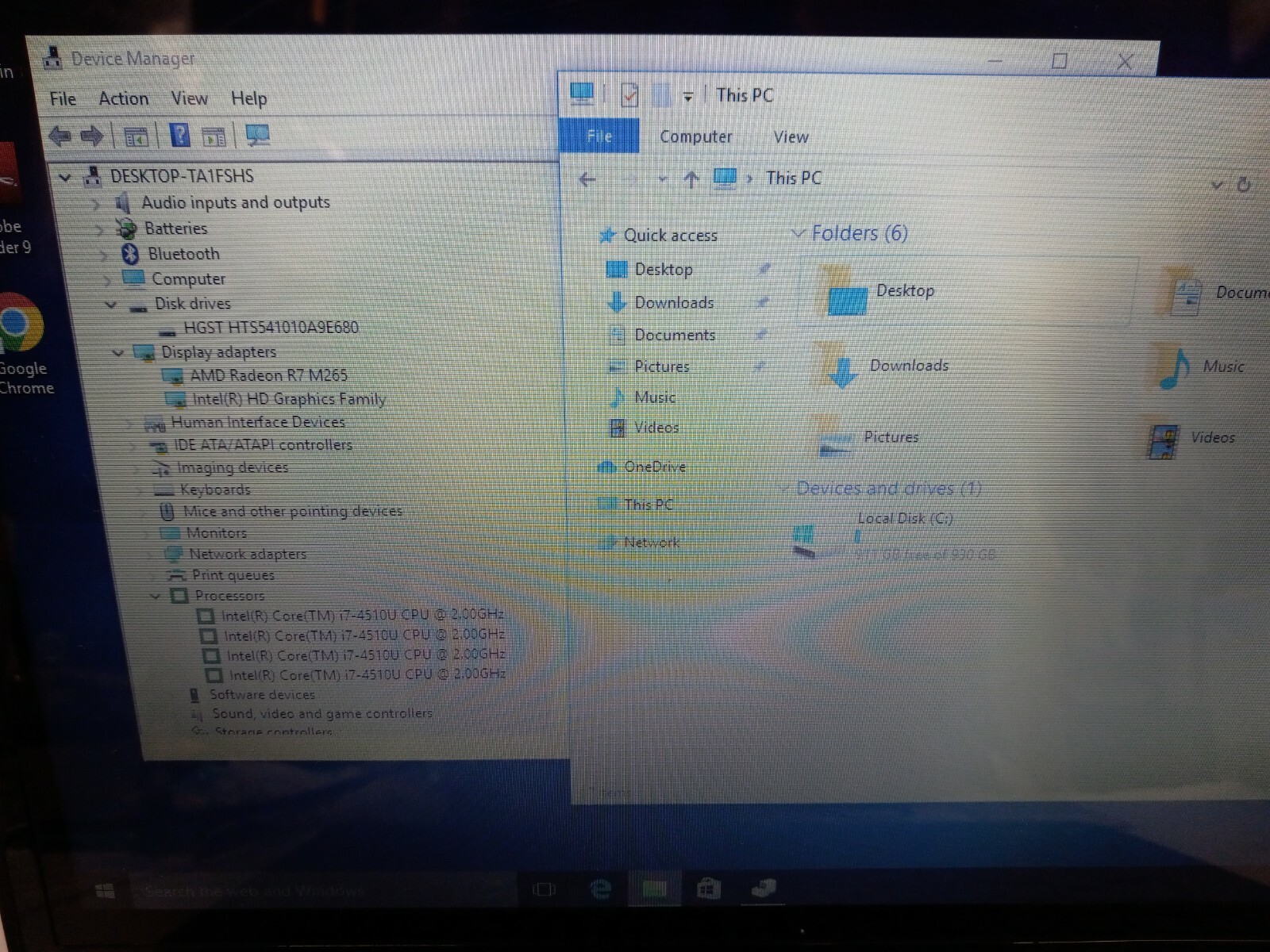This screenshot has height=952, width=1270.
Task: Open the Quick Access Toolbar customize dropdown
Action: click(688, 97)
